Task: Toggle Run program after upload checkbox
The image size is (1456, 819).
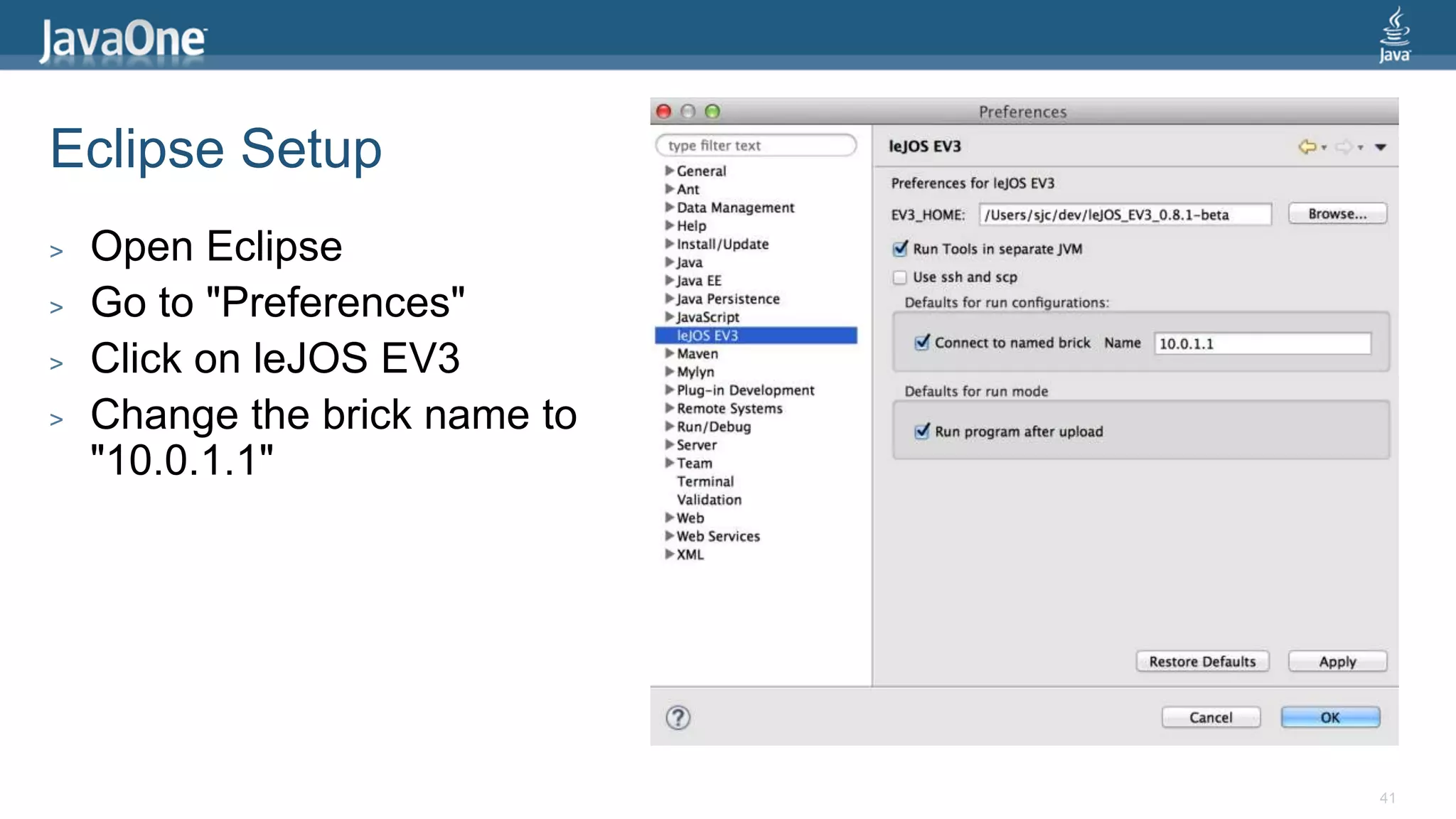Action: (x=922, y=431)
